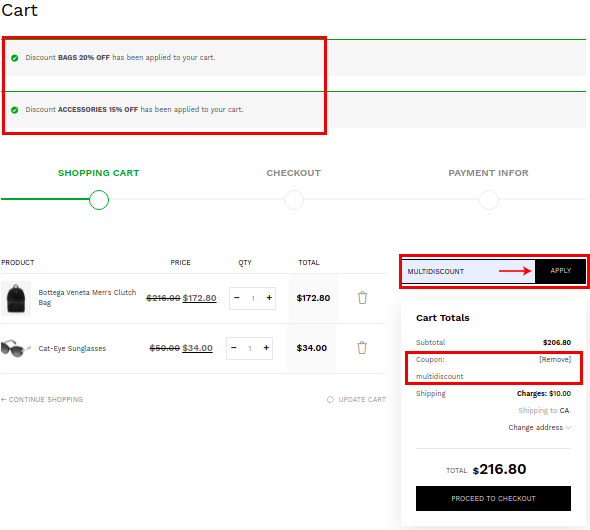This screenshot has height=530, width=590.
Task: Click the $34.00 discounted sunglasses price
Action: 198,348
